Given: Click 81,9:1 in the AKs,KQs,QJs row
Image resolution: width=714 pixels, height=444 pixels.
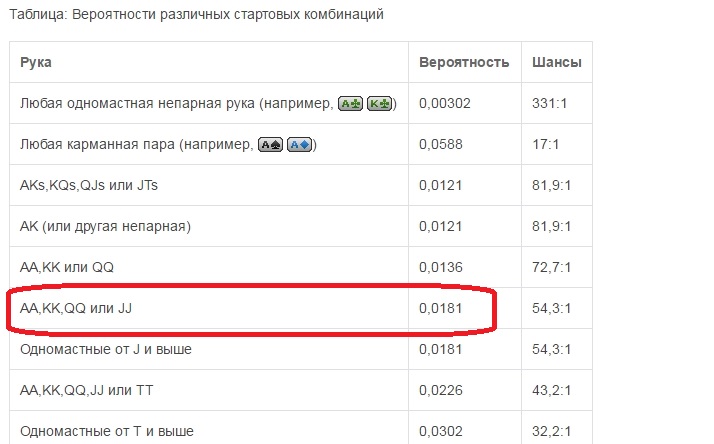Looking at the screenshot, I should [x=551, y=185].
